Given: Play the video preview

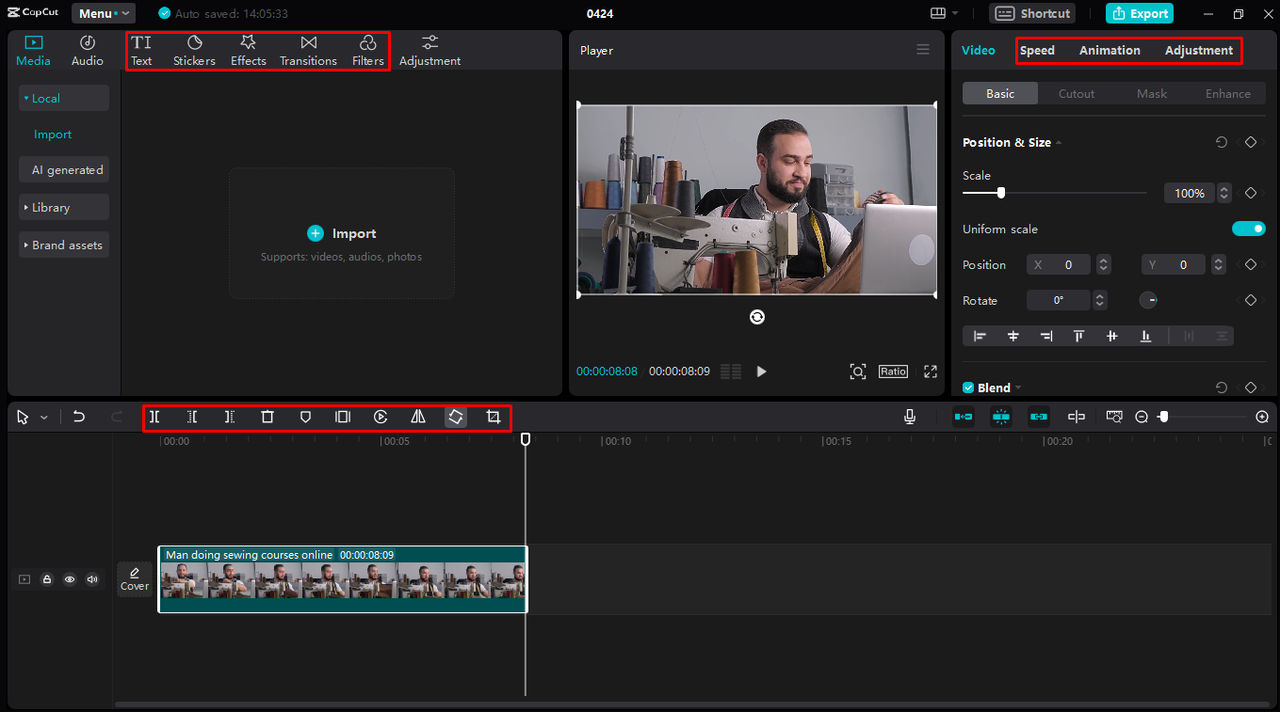Looking at the screenshot, I should (761, 371).
